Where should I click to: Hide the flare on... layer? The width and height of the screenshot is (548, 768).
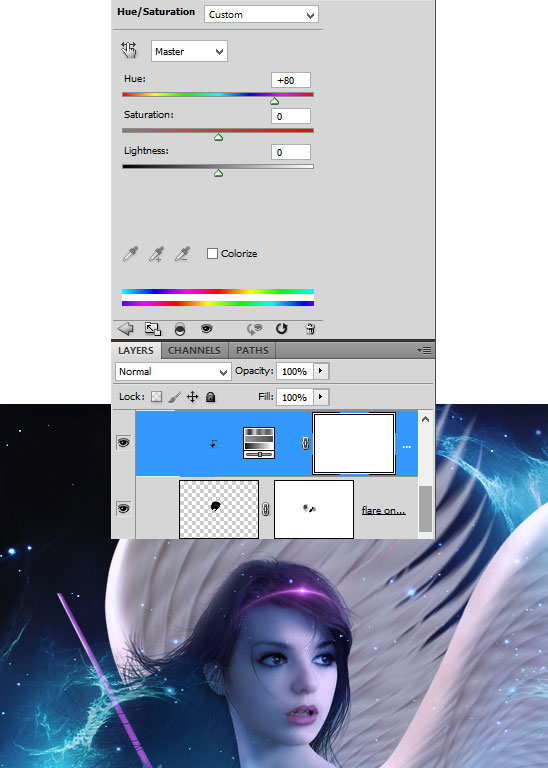[x=123, y=508]
